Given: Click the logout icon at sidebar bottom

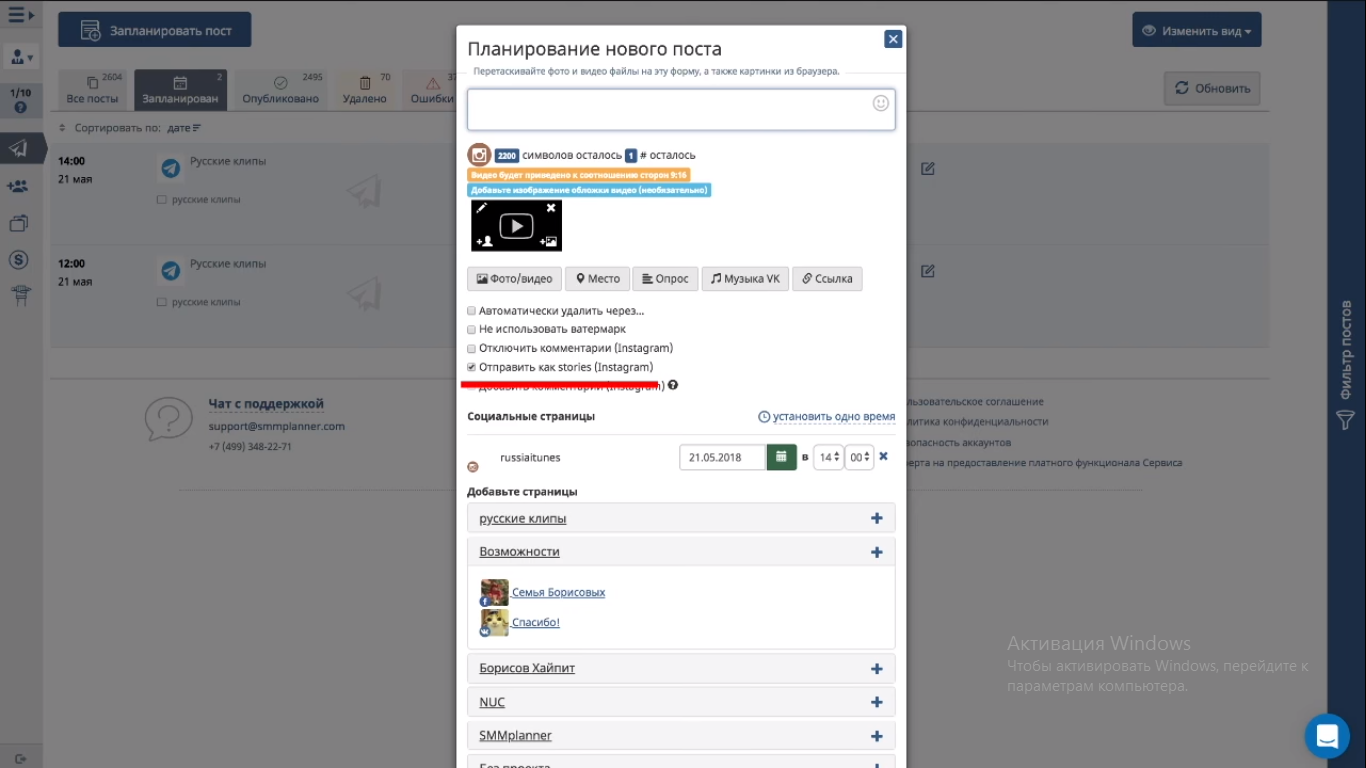Looking at the screenshot, I should tap(20, 758).
